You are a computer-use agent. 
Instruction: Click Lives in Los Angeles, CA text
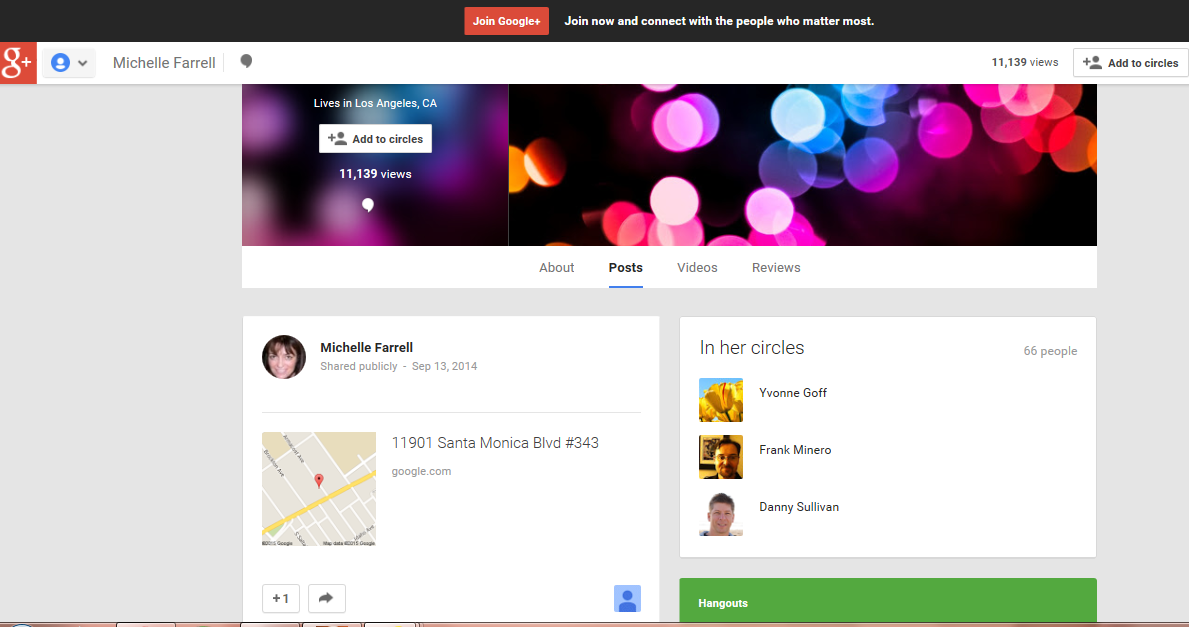[x=375, y=103]
